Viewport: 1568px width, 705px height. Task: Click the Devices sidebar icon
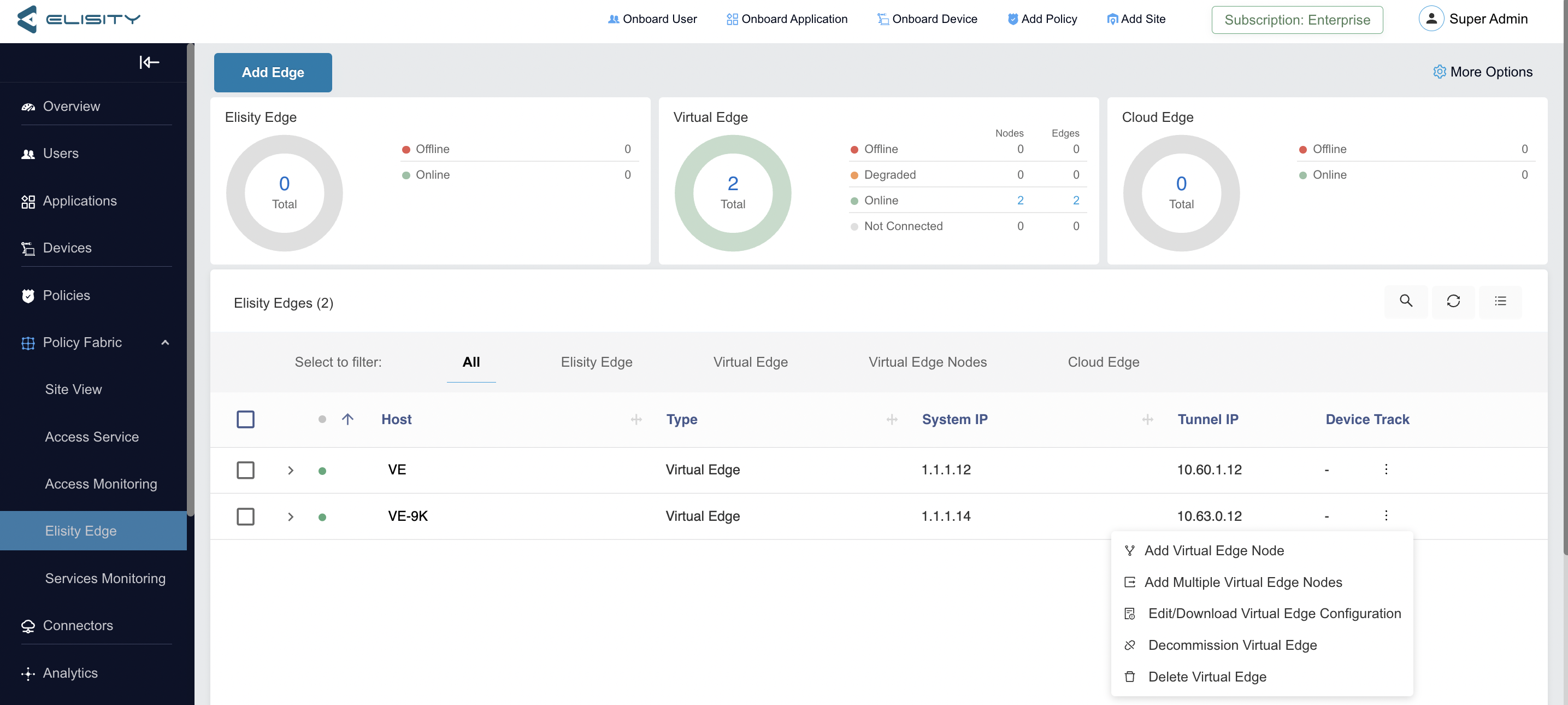pos(28,249)
